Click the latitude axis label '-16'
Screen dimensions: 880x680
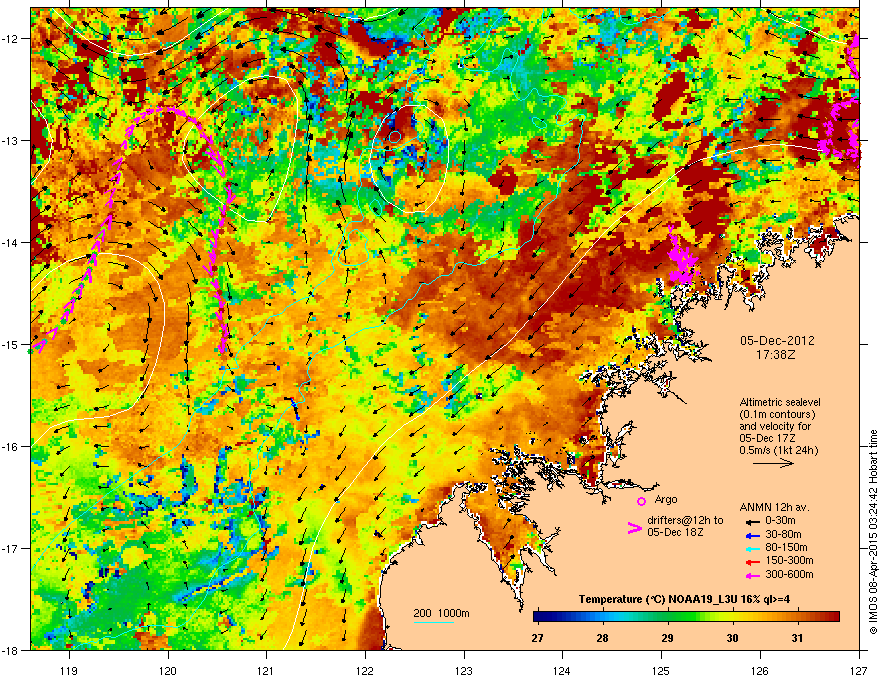click(11, 447)
